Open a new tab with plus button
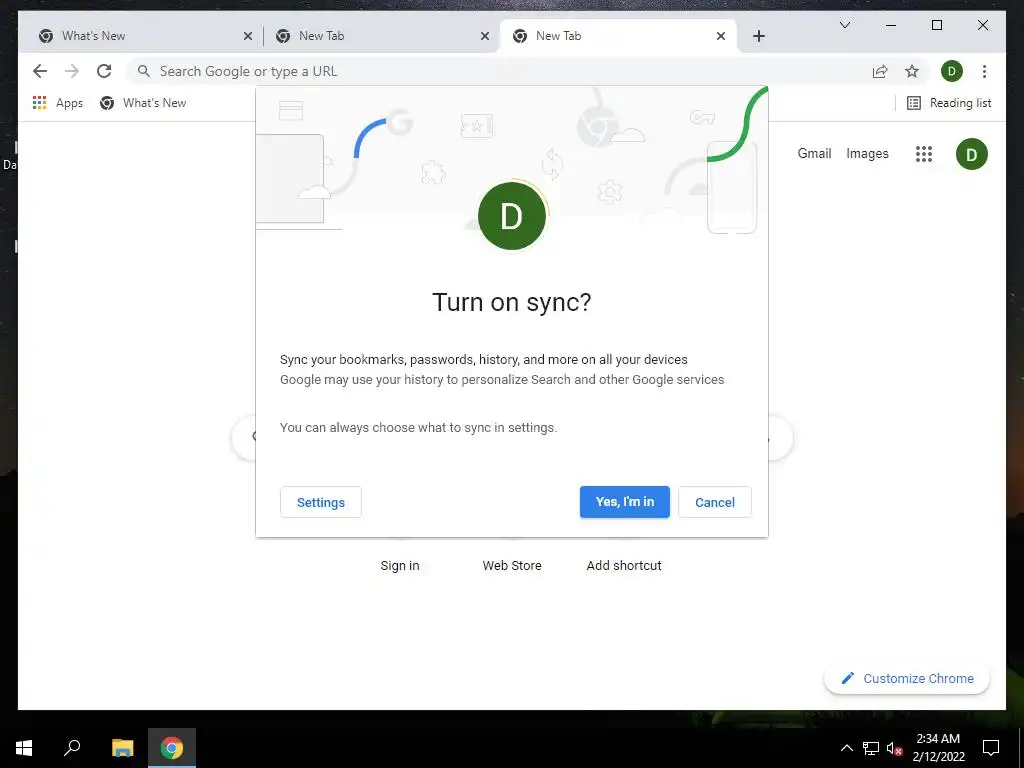The width and height of the screenshot is (1024, 768). (x=759, y=36)
